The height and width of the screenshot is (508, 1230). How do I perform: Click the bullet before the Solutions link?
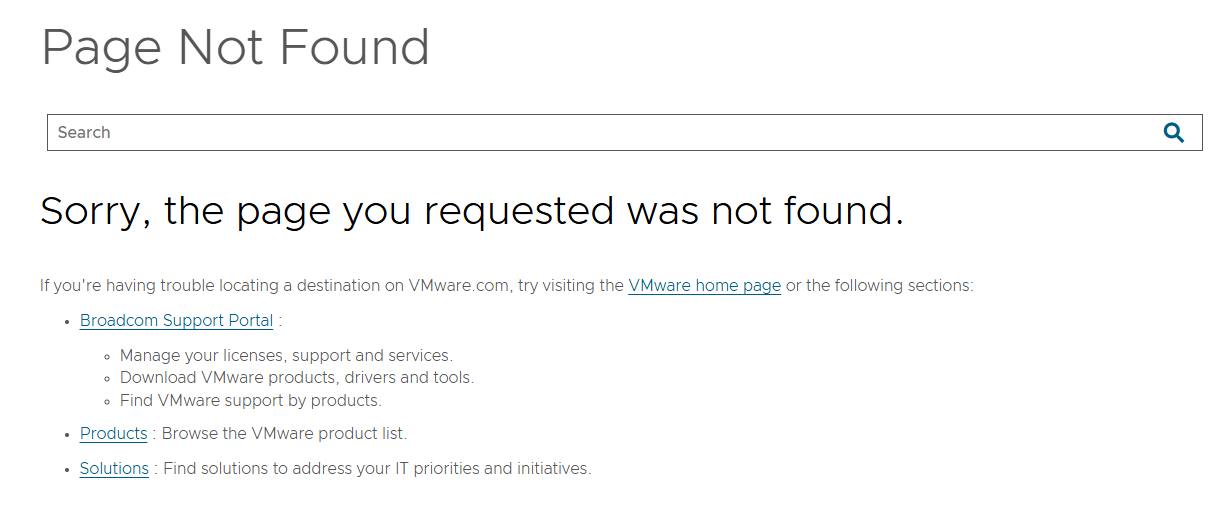pos(67,470)
